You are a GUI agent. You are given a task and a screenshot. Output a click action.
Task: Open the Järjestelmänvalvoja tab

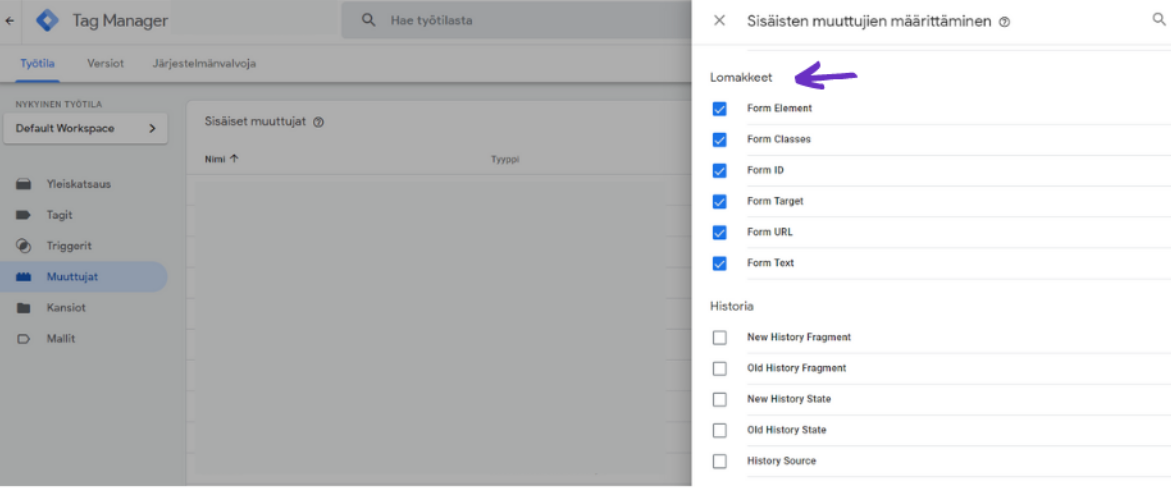pos(204,63)
